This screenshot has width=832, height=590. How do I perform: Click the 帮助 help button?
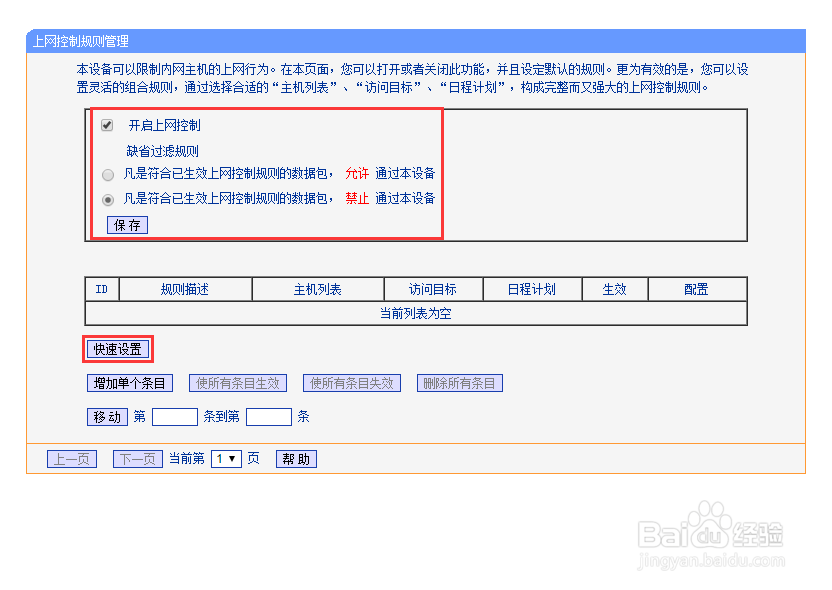(x=296, y=458)
